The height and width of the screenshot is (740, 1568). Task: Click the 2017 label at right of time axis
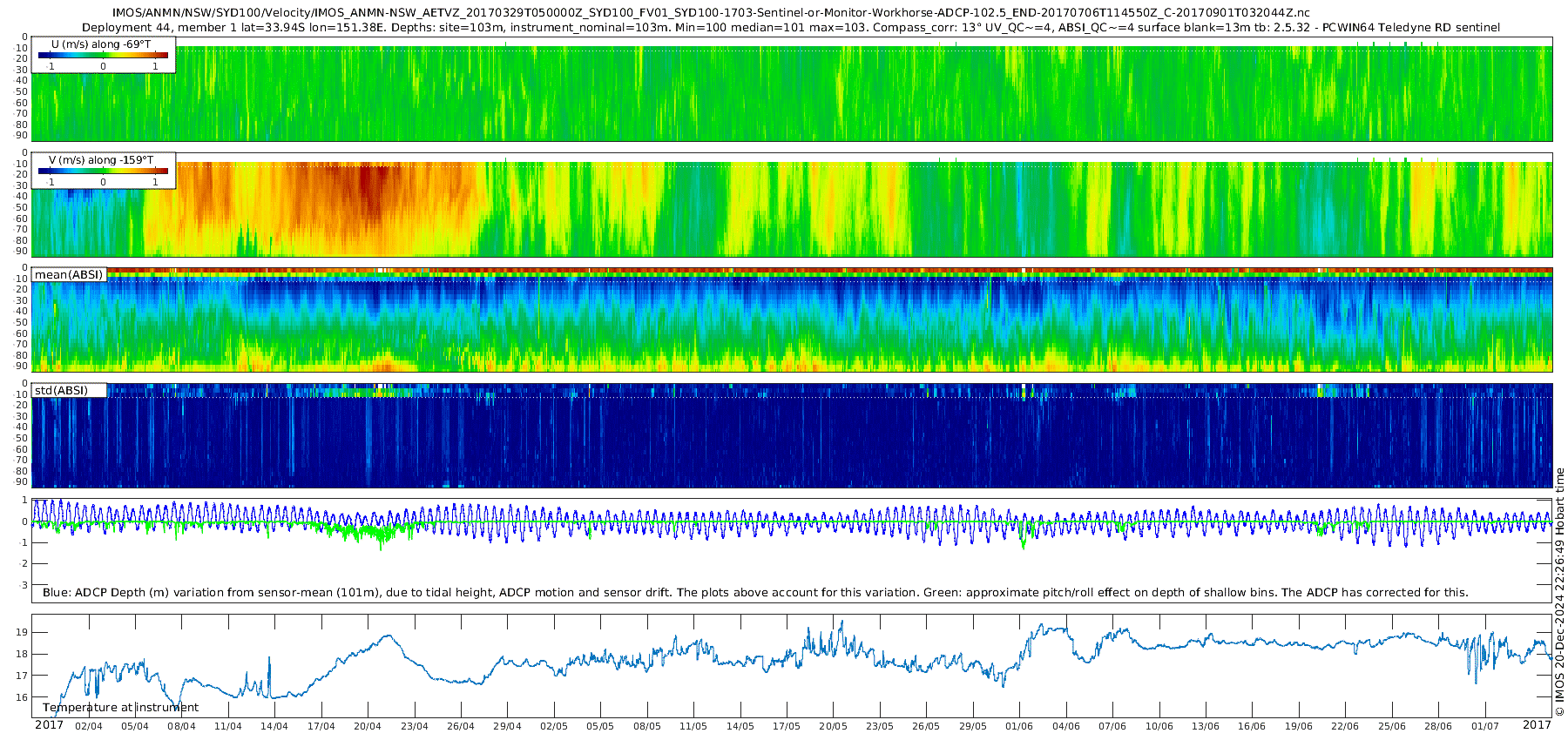(1537, 725)
